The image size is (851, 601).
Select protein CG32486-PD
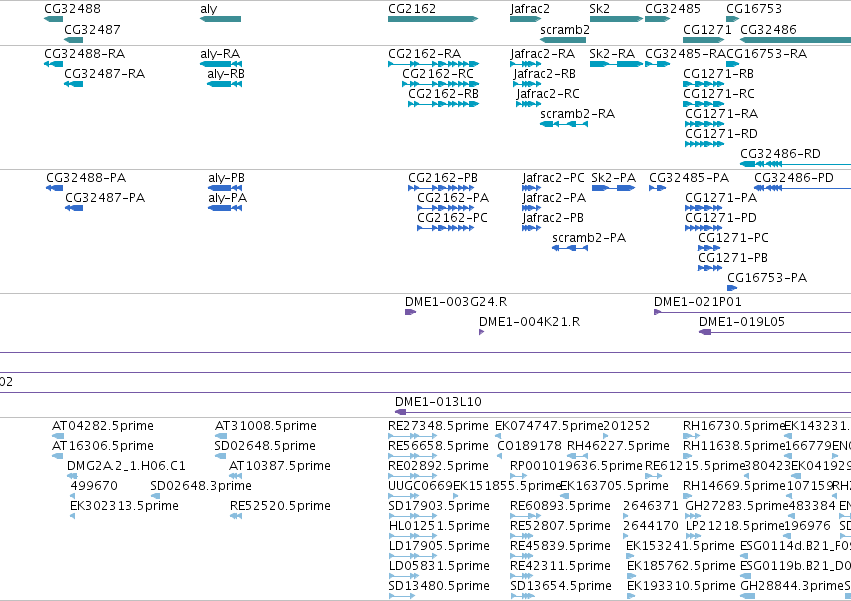pyautogui.click(x=803, y=188)
